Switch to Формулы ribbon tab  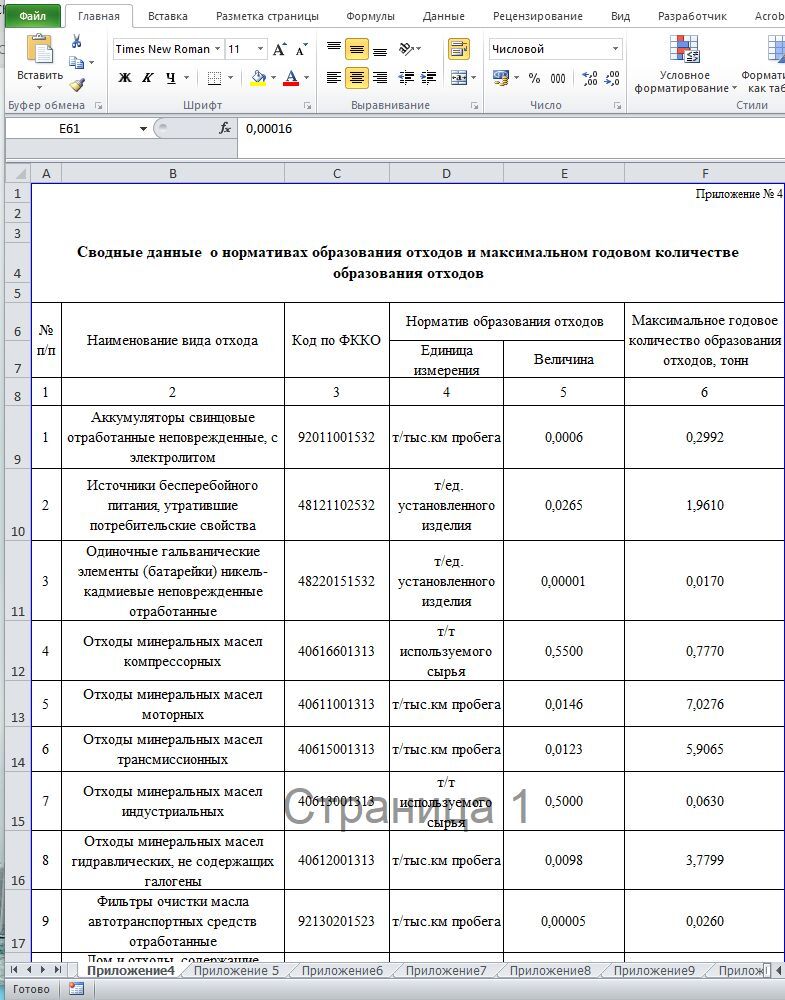pos(370,17)
